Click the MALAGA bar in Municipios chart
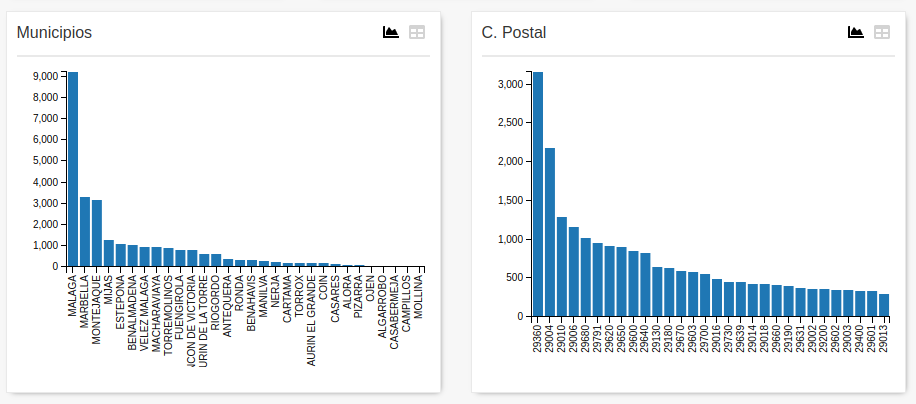 point(73,170)
